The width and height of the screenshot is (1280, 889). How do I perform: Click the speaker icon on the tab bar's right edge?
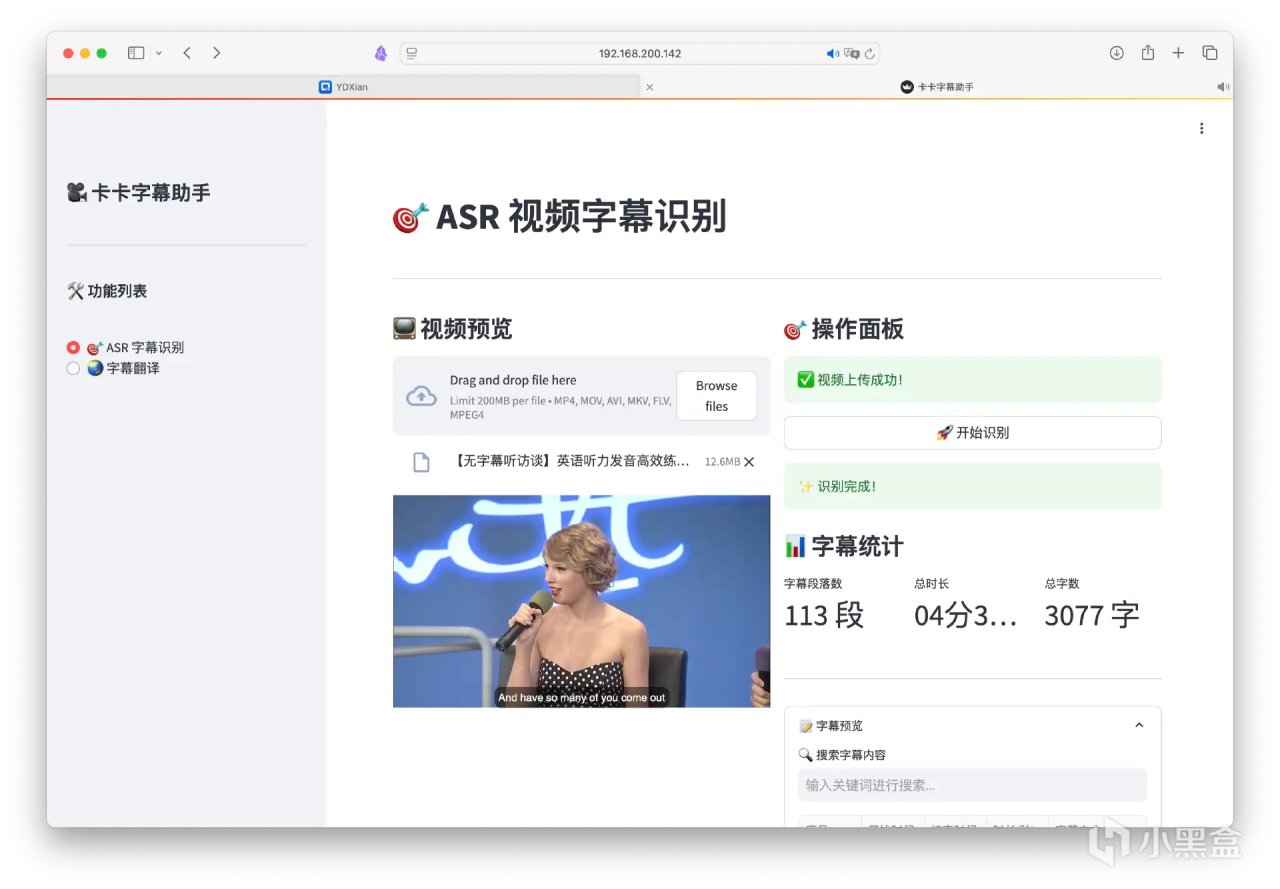(x=1222, y=87)
